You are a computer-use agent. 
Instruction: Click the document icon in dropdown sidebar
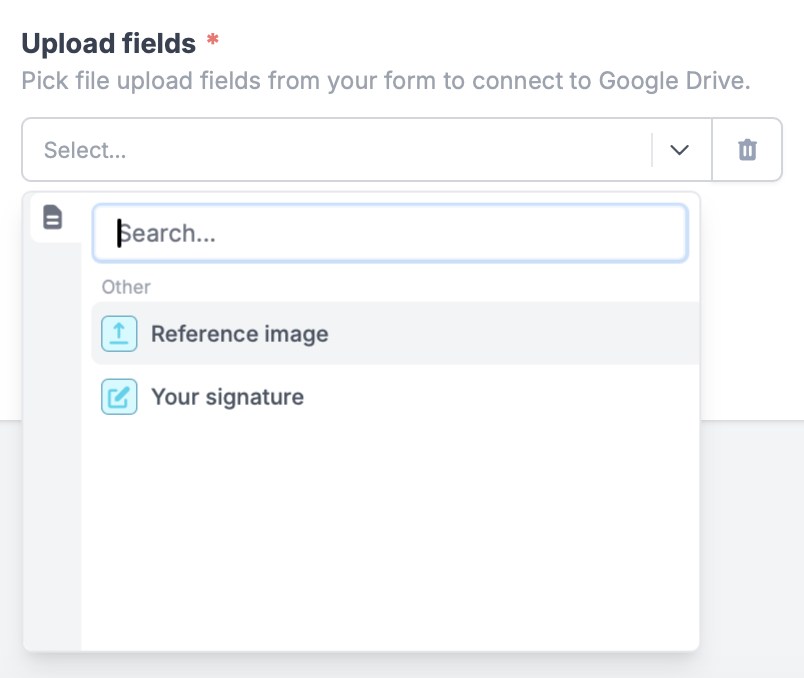click(x=53, y=218)
